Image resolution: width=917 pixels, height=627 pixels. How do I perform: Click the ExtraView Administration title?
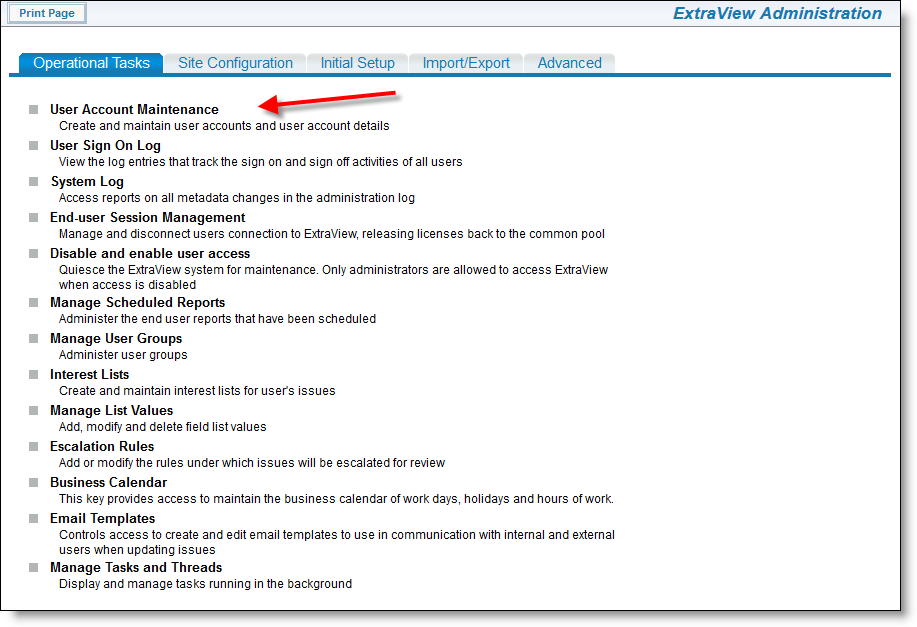coord(777,13)
